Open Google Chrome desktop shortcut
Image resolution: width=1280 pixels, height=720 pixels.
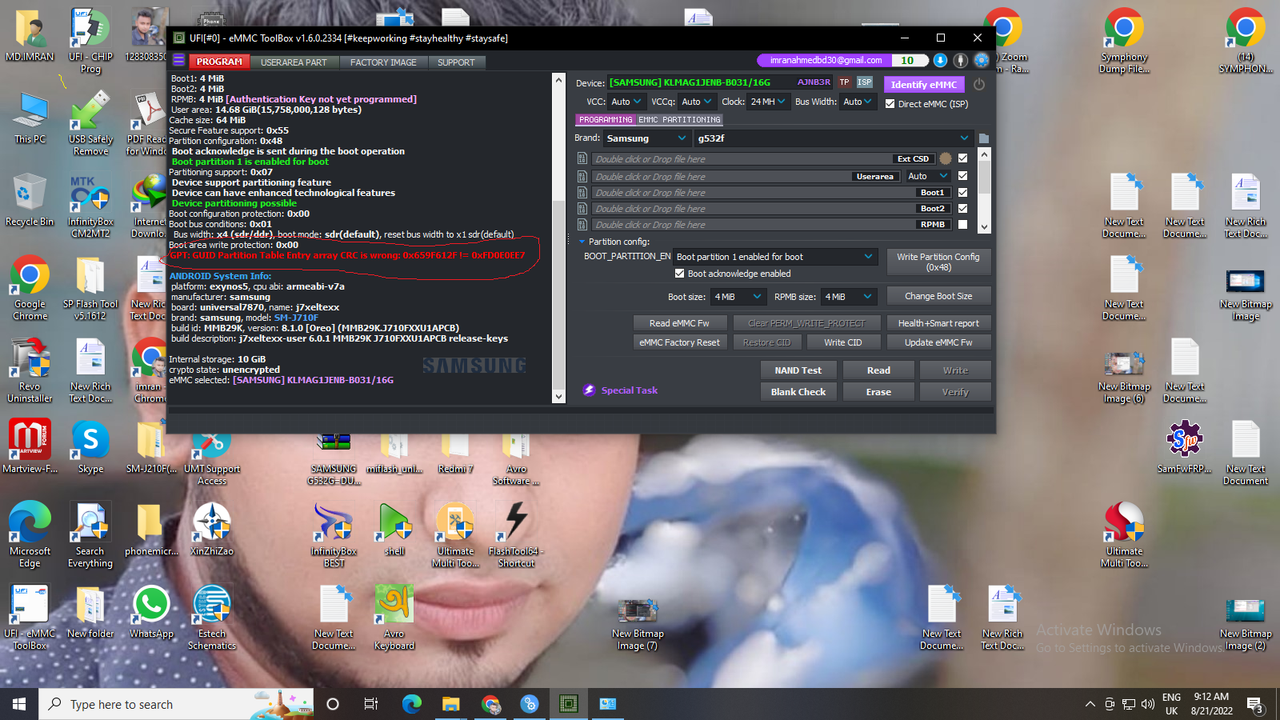(29, 287)
